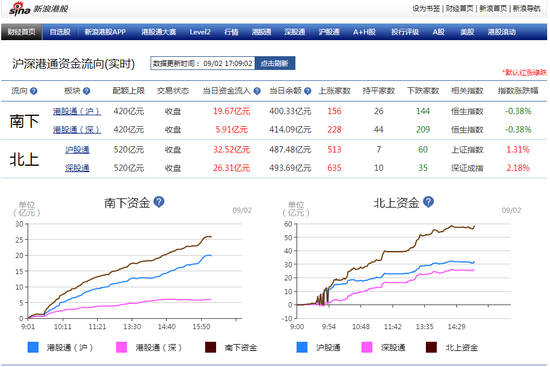
Task: Open 港股通 in the blue navigation bar
Action: 261,32
